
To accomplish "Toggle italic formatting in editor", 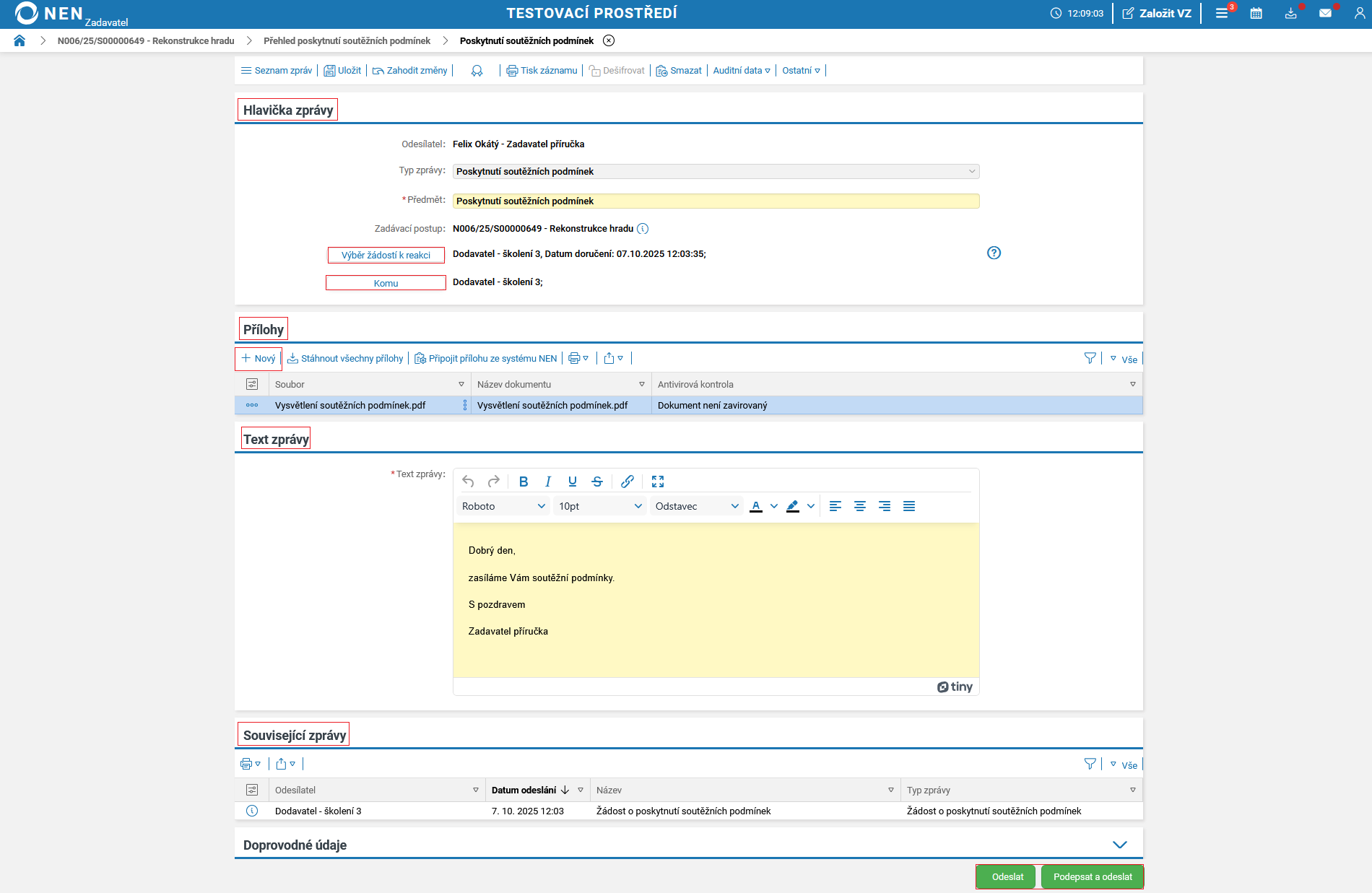I will coord(548,482).
